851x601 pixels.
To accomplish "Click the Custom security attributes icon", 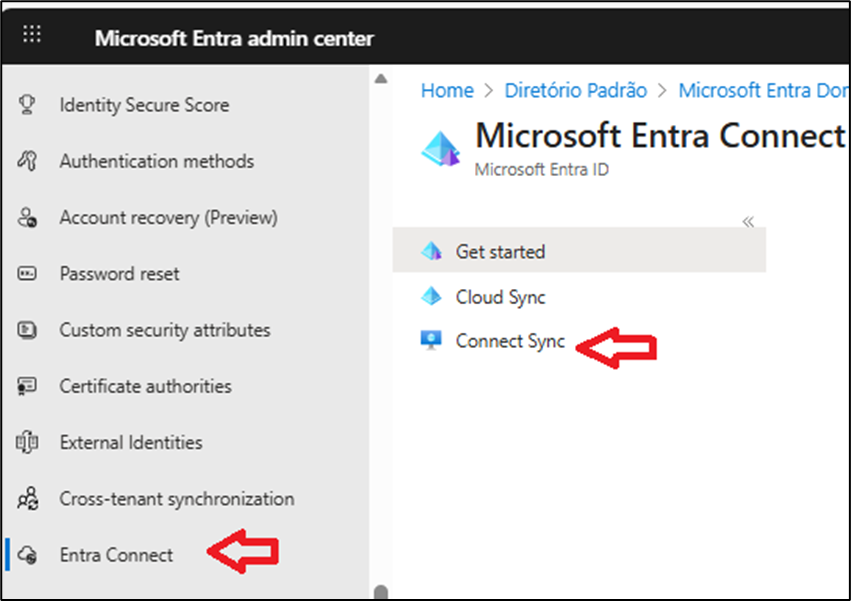I will pyautogui.click(x=28, y=330).
